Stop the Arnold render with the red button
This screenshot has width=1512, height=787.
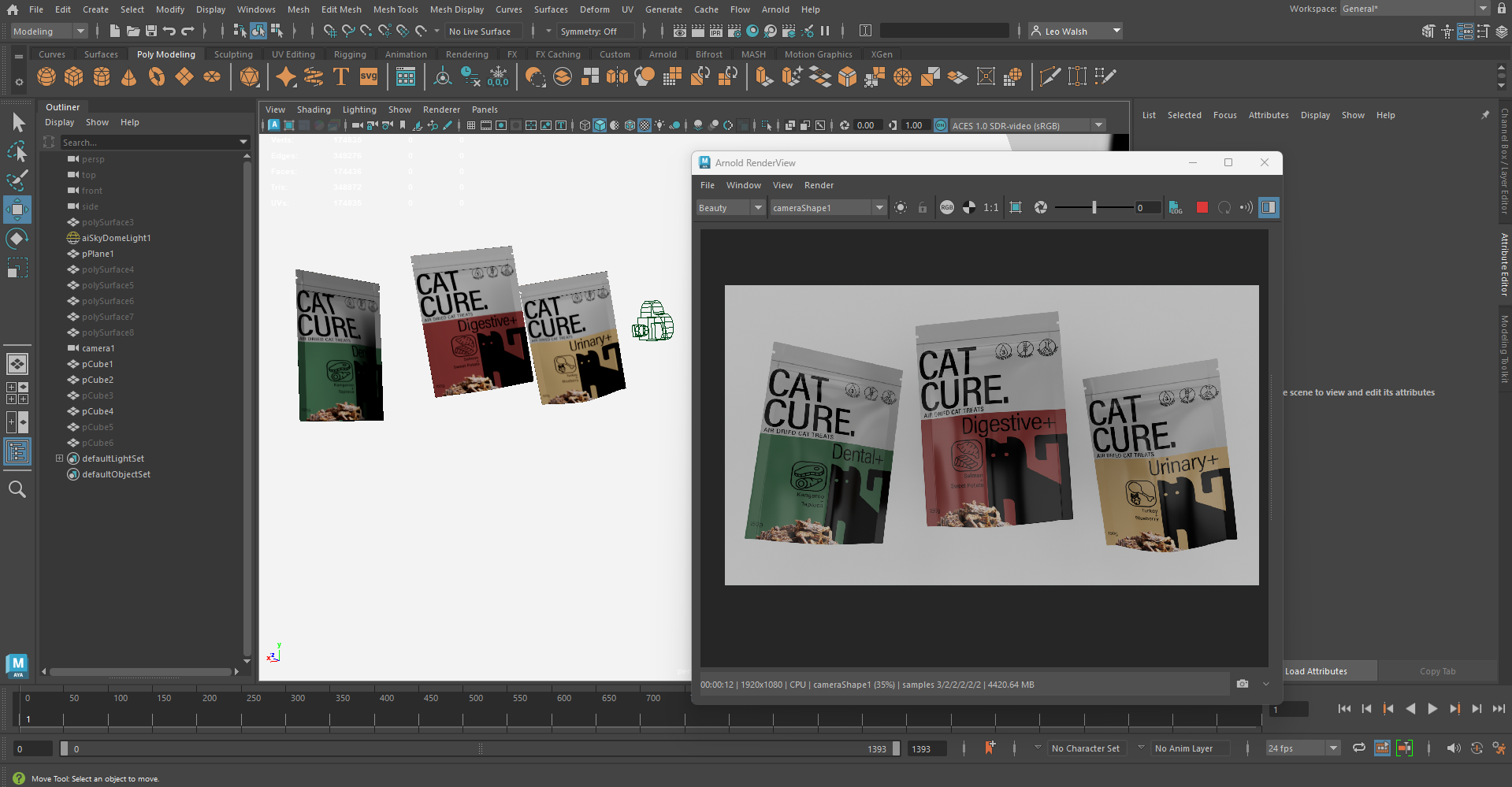click(x=1202, y=207)
